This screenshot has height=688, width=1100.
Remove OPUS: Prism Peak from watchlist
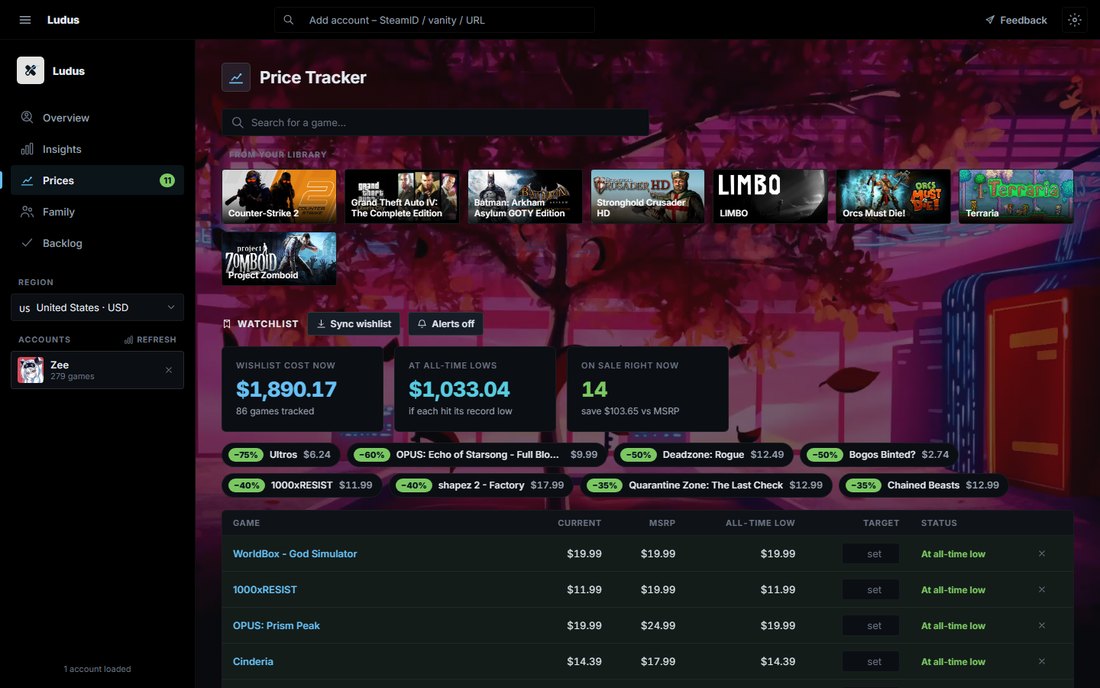pos(1042,625)
